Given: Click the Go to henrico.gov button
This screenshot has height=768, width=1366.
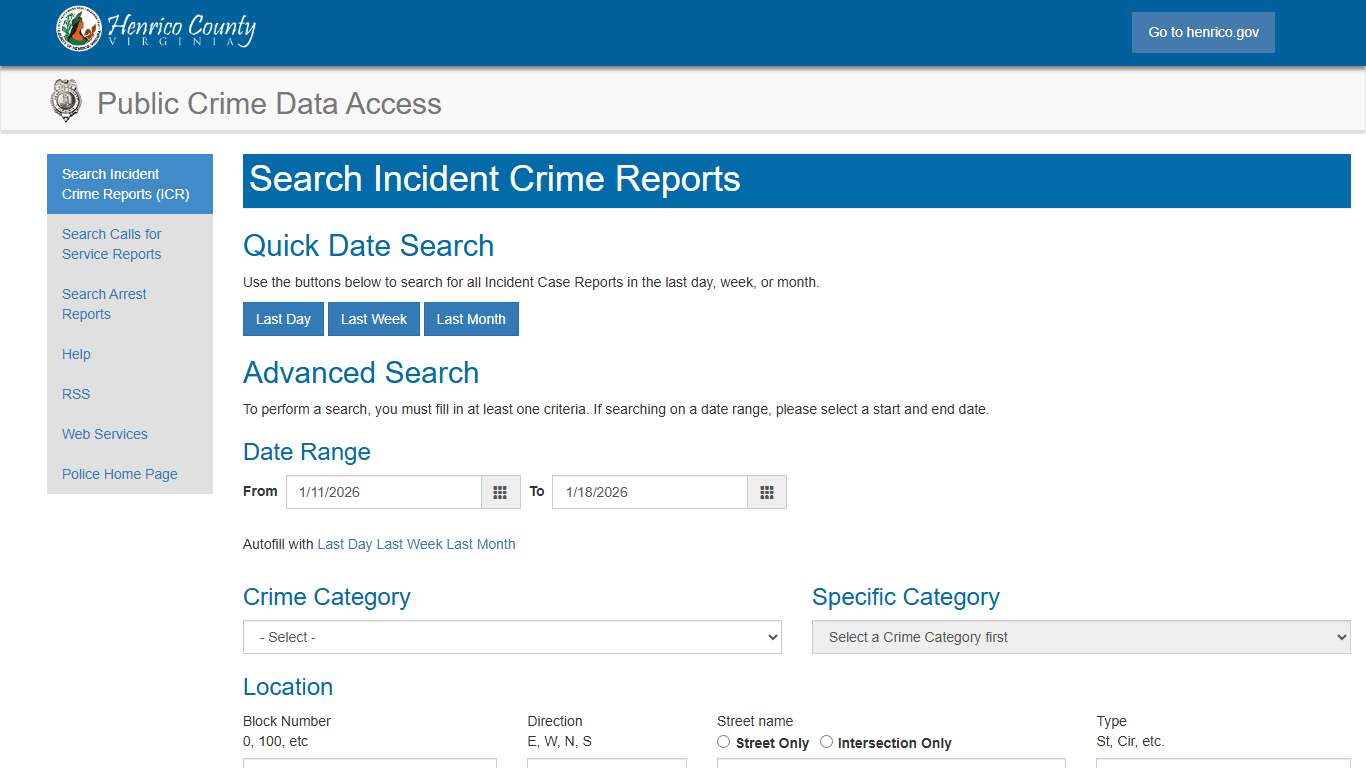Looking at the screenshot, I should click(x=1203, y=32).
